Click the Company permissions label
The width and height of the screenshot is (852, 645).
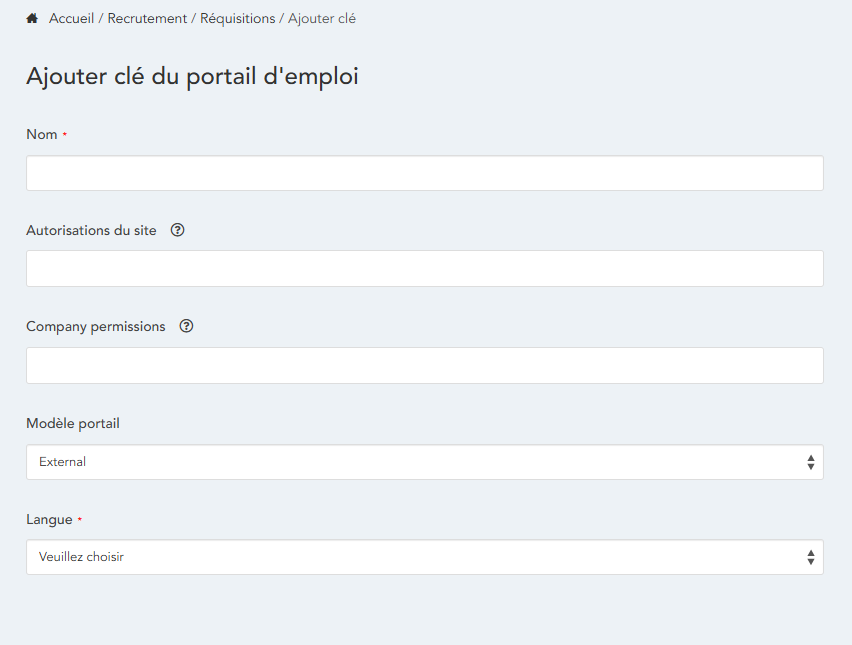coord(96,326)
